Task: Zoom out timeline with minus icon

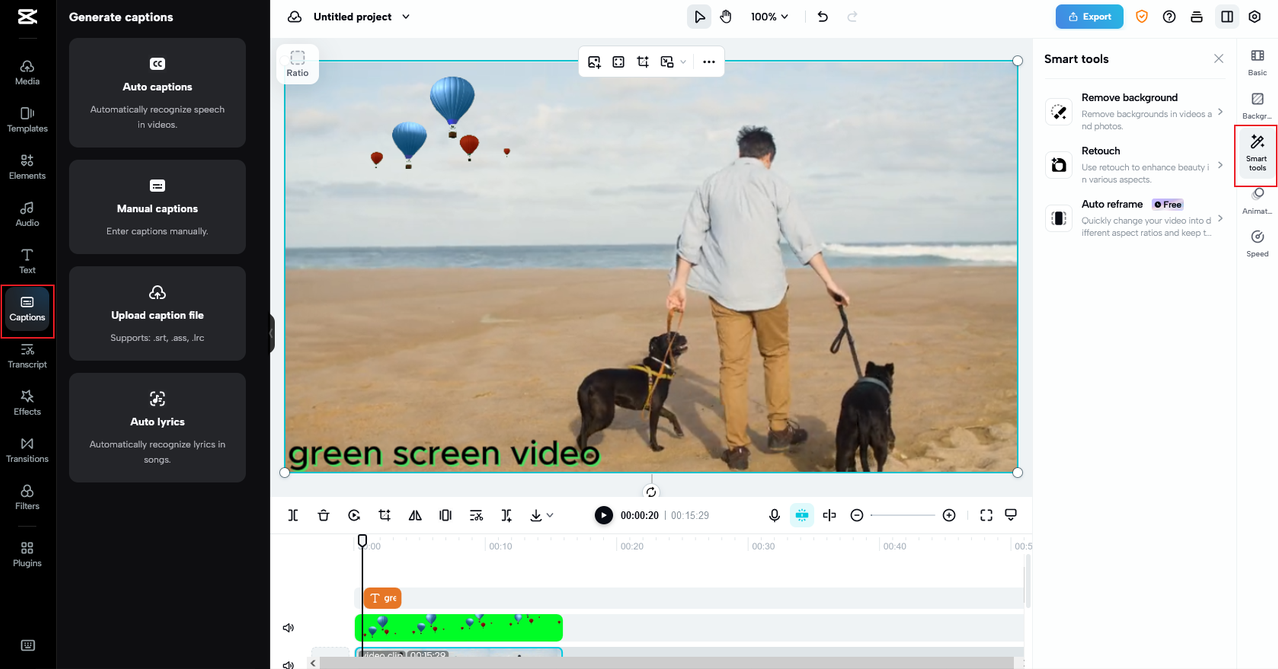Action: pos(857,515)
